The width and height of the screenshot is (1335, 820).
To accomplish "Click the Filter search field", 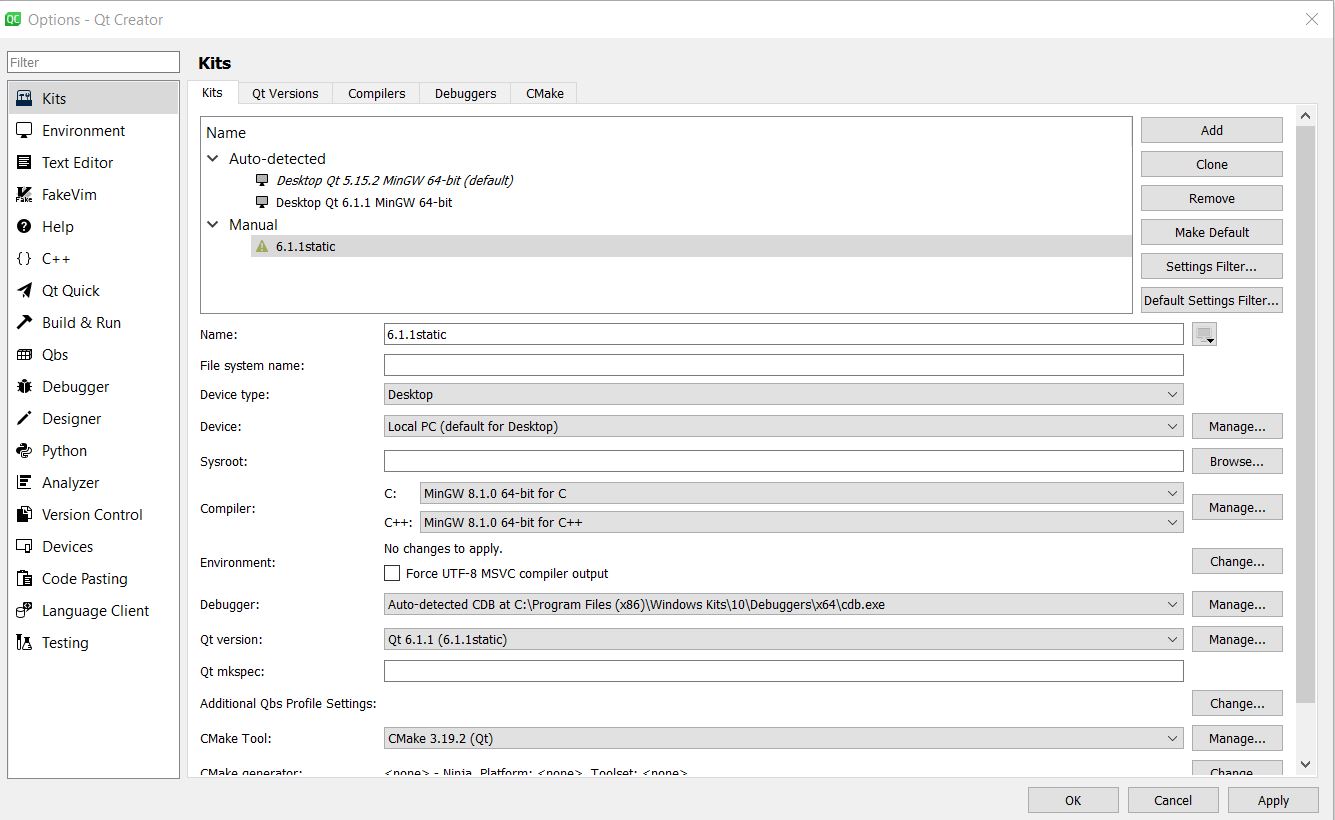I will 93,62.
